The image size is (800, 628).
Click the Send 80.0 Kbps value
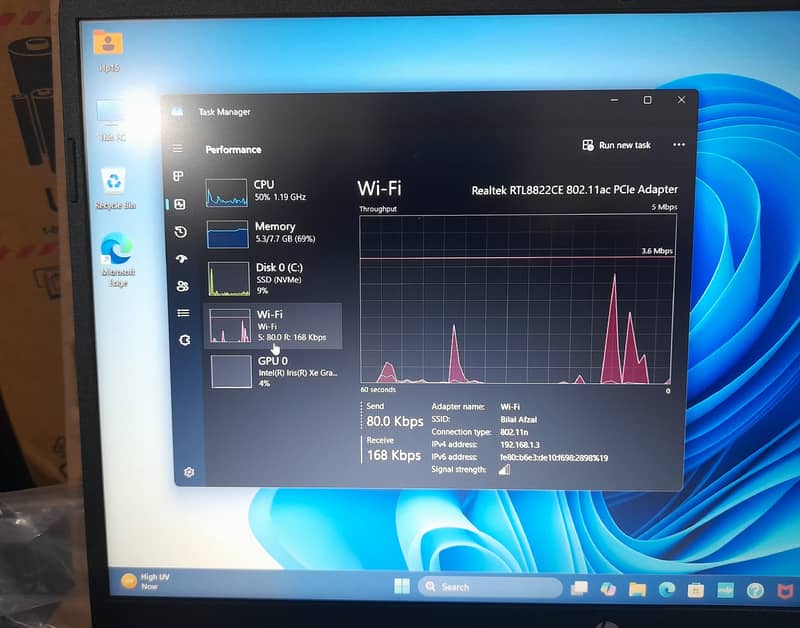395,421
